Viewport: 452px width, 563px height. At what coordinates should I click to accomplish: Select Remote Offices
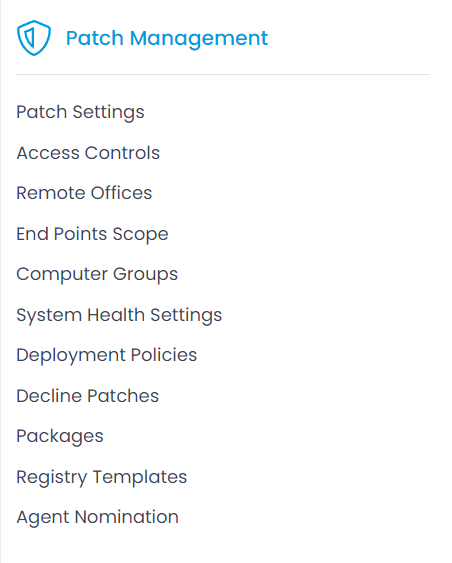click(84, 193)
